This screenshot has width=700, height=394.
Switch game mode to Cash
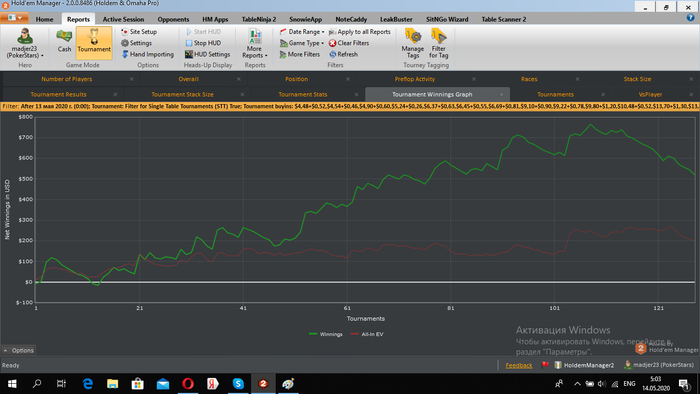[x=64, y=41]
